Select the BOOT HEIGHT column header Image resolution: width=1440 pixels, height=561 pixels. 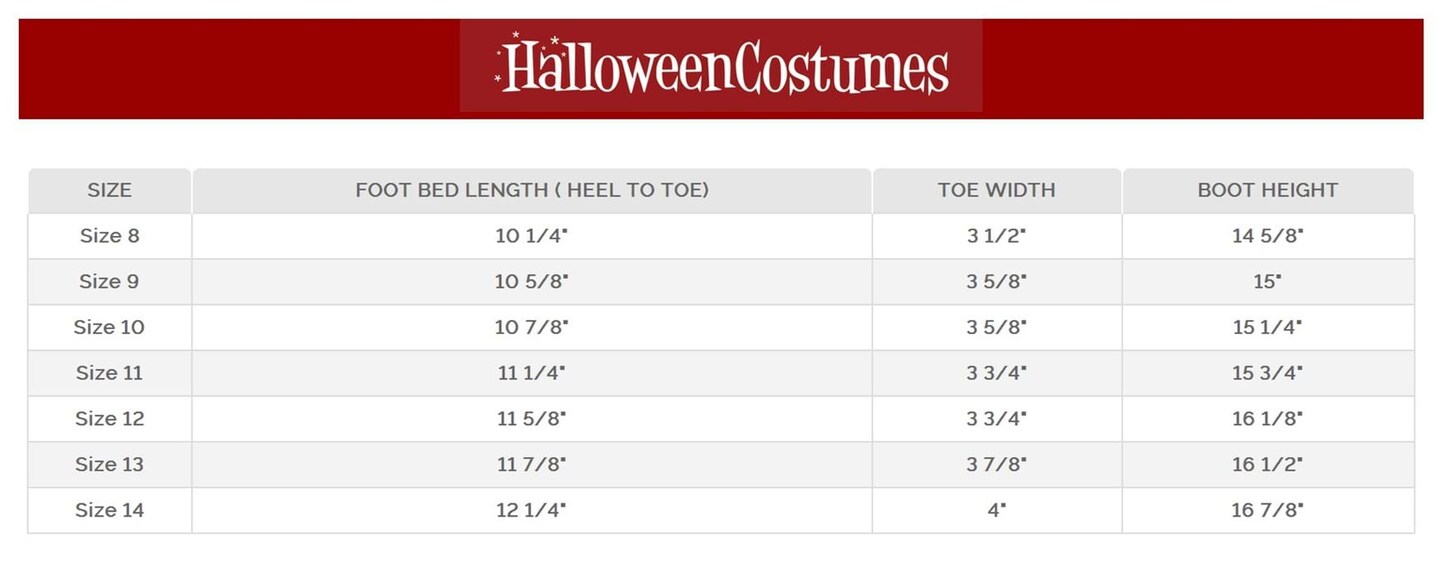coord(1267,190)
